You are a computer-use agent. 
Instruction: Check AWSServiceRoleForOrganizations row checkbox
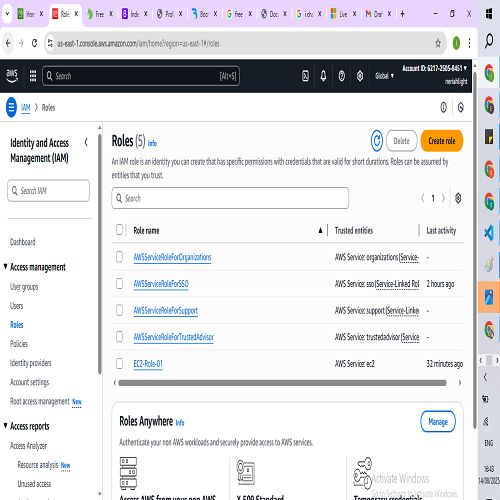click(119, 257)
